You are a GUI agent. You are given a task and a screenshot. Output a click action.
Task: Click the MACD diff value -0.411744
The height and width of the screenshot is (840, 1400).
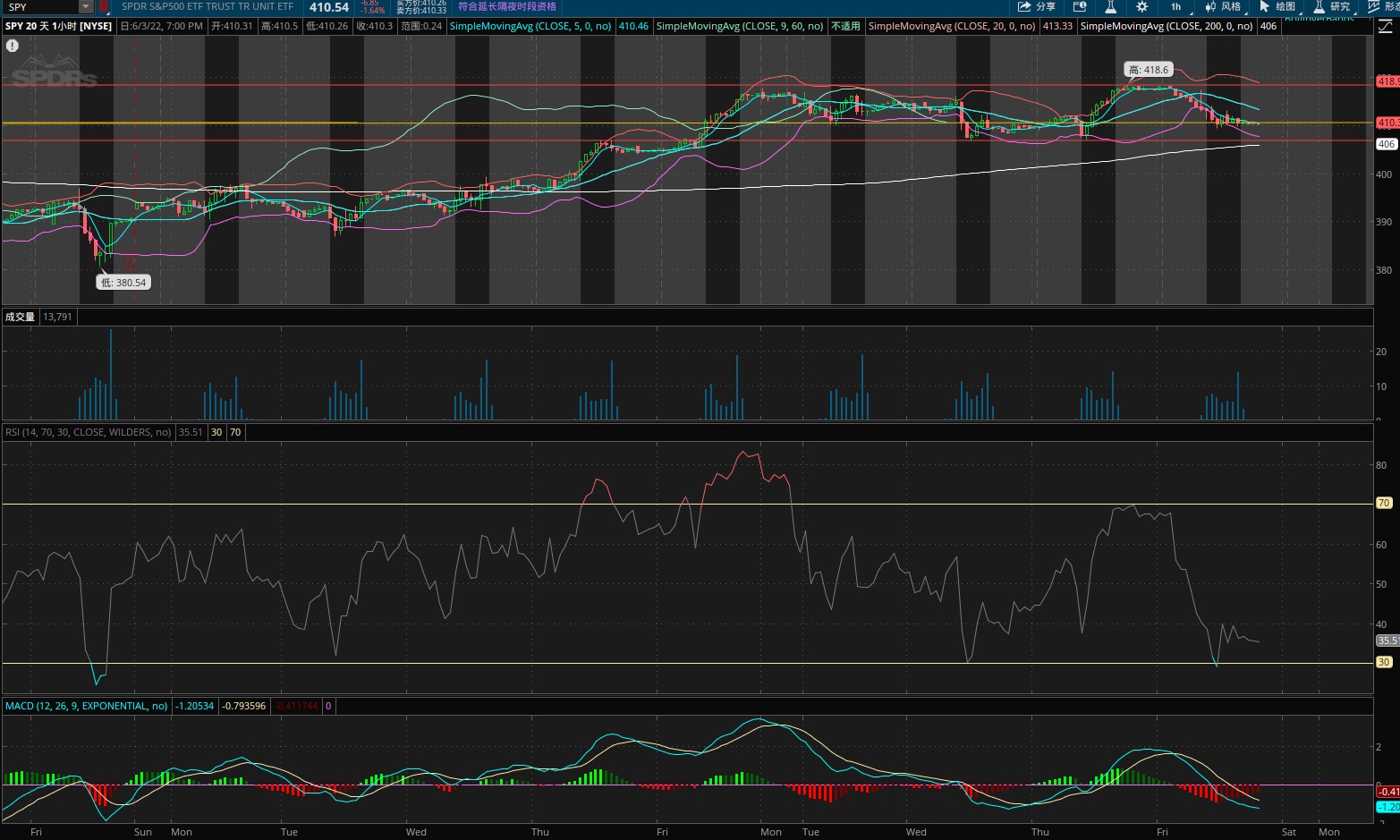pyautogui.click(x=296, y=706)
